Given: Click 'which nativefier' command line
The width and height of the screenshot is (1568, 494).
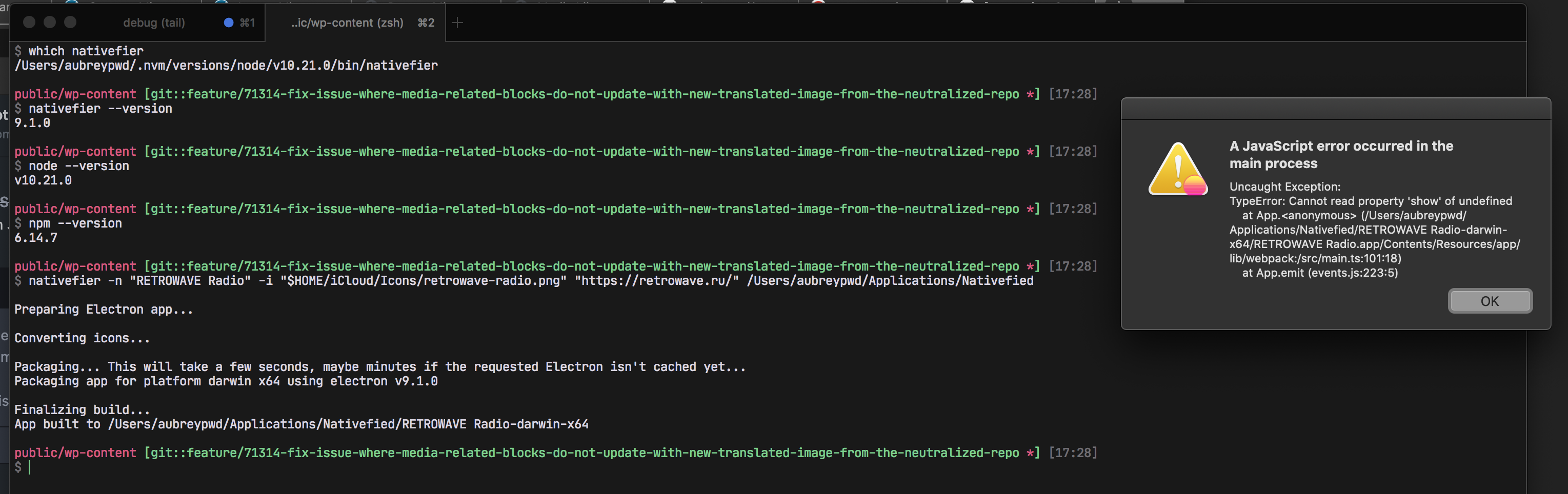Looking at the screenshot, I should (x=86, y=51).
